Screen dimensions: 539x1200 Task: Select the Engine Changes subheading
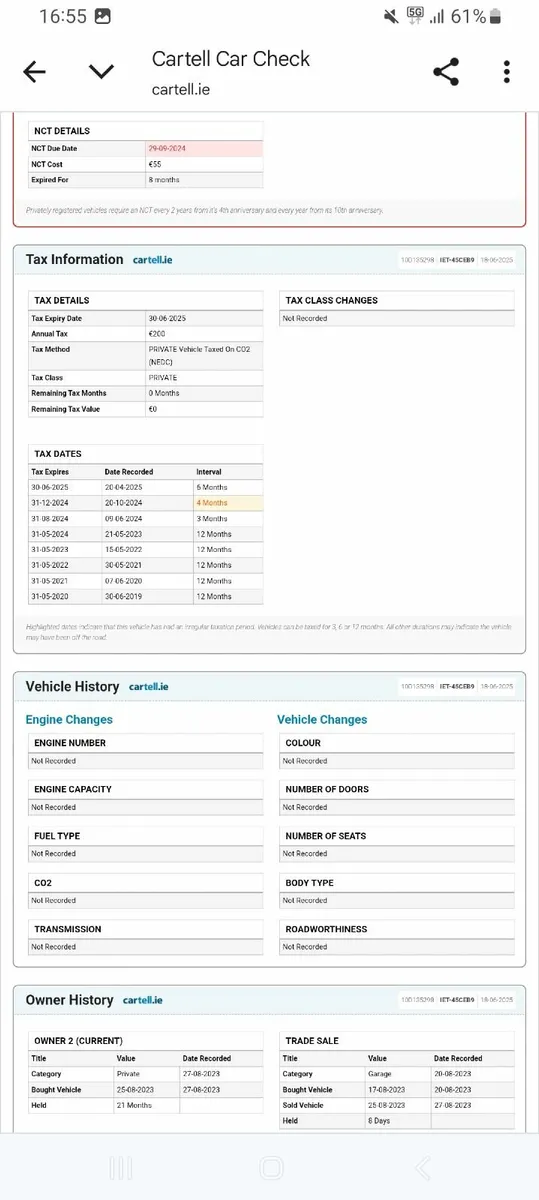click(69, 720)
